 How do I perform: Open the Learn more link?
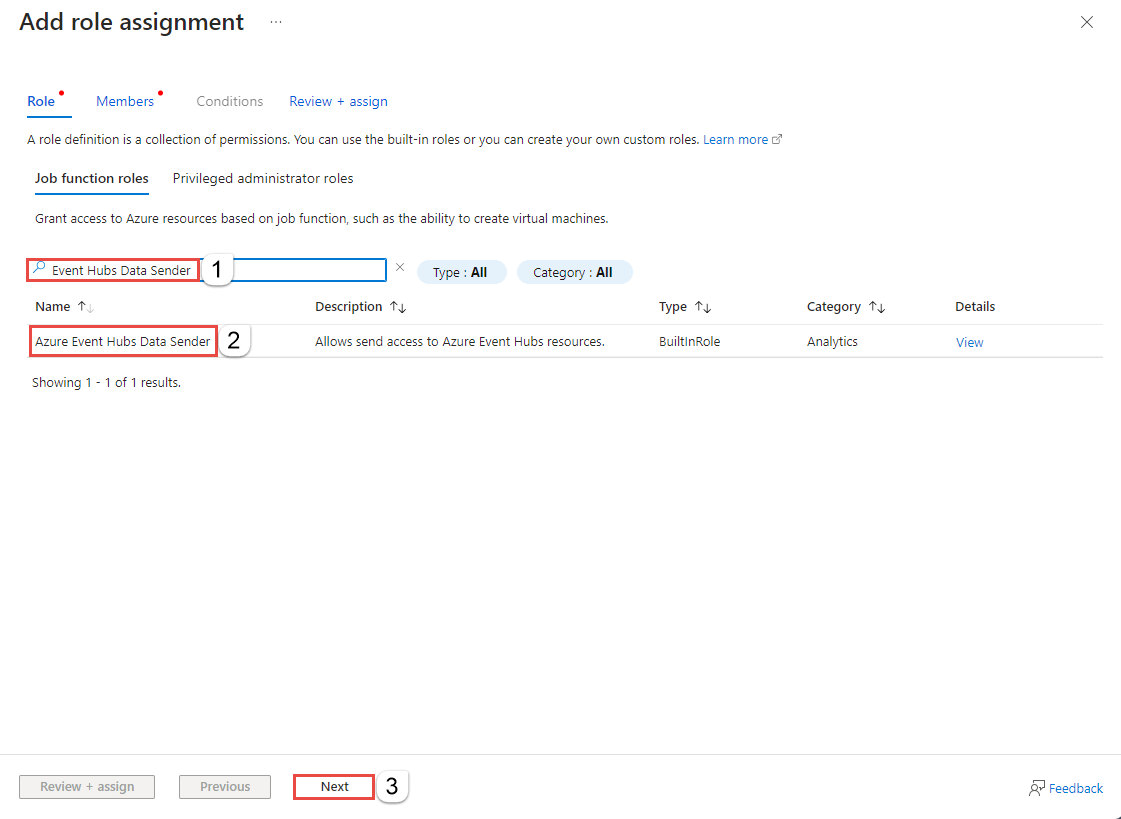pyautogui.click(x=736, y=139)
